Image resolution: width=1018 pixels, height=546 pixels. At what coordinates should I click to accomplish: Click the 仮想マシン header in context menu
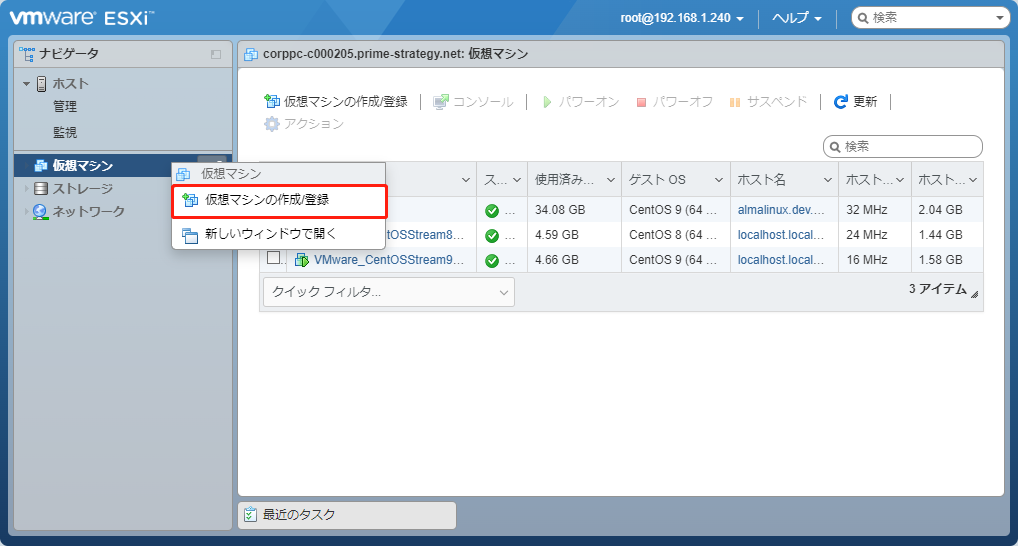(x=279, y=174)
